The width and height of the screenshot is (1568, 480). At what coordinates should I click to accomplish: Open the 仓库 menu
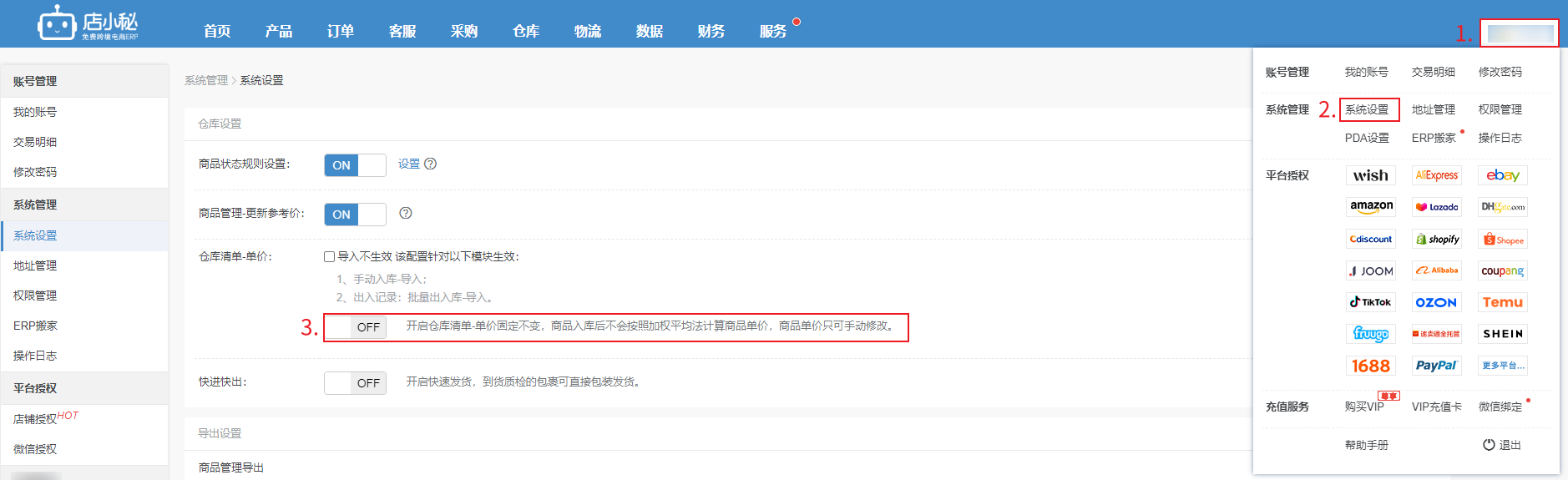point(526,31)
